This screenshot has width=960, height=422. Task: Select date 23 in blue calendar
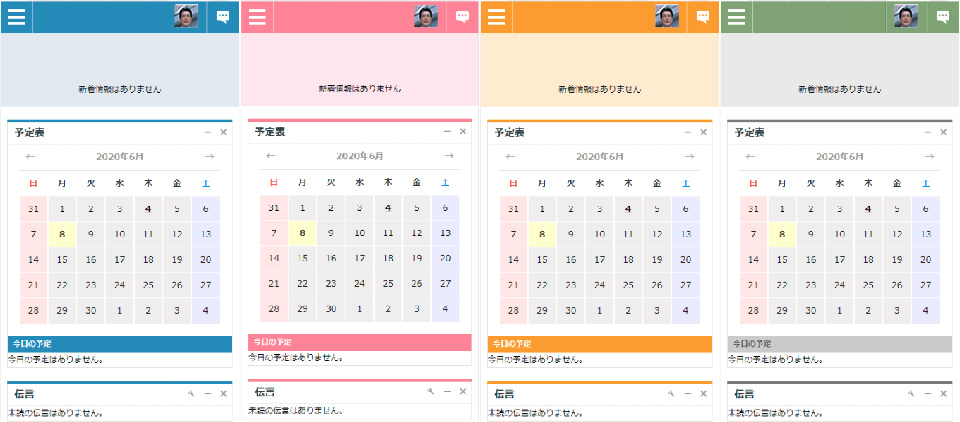pyautogui.click(x=91, y=285)
